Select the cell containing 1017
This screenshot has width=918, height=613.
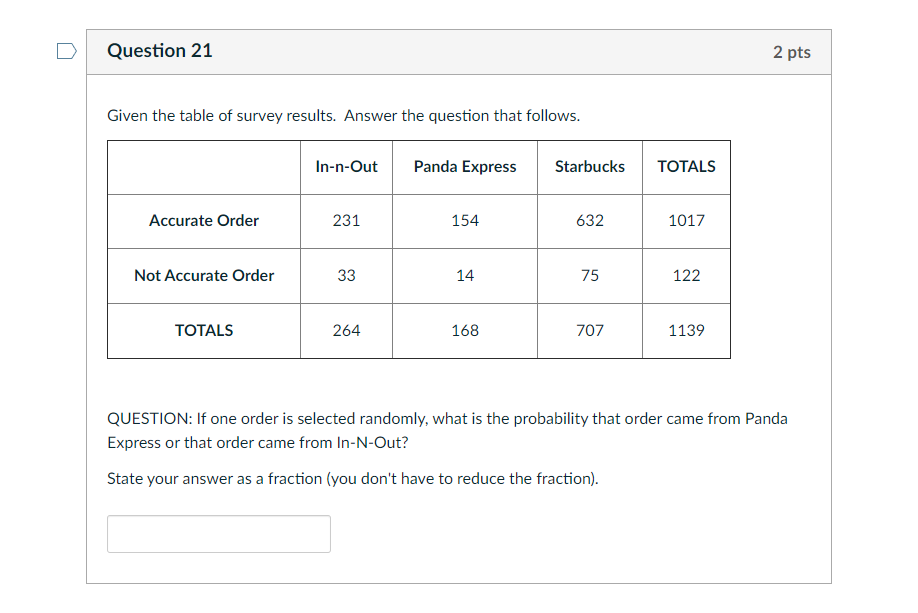686,221
